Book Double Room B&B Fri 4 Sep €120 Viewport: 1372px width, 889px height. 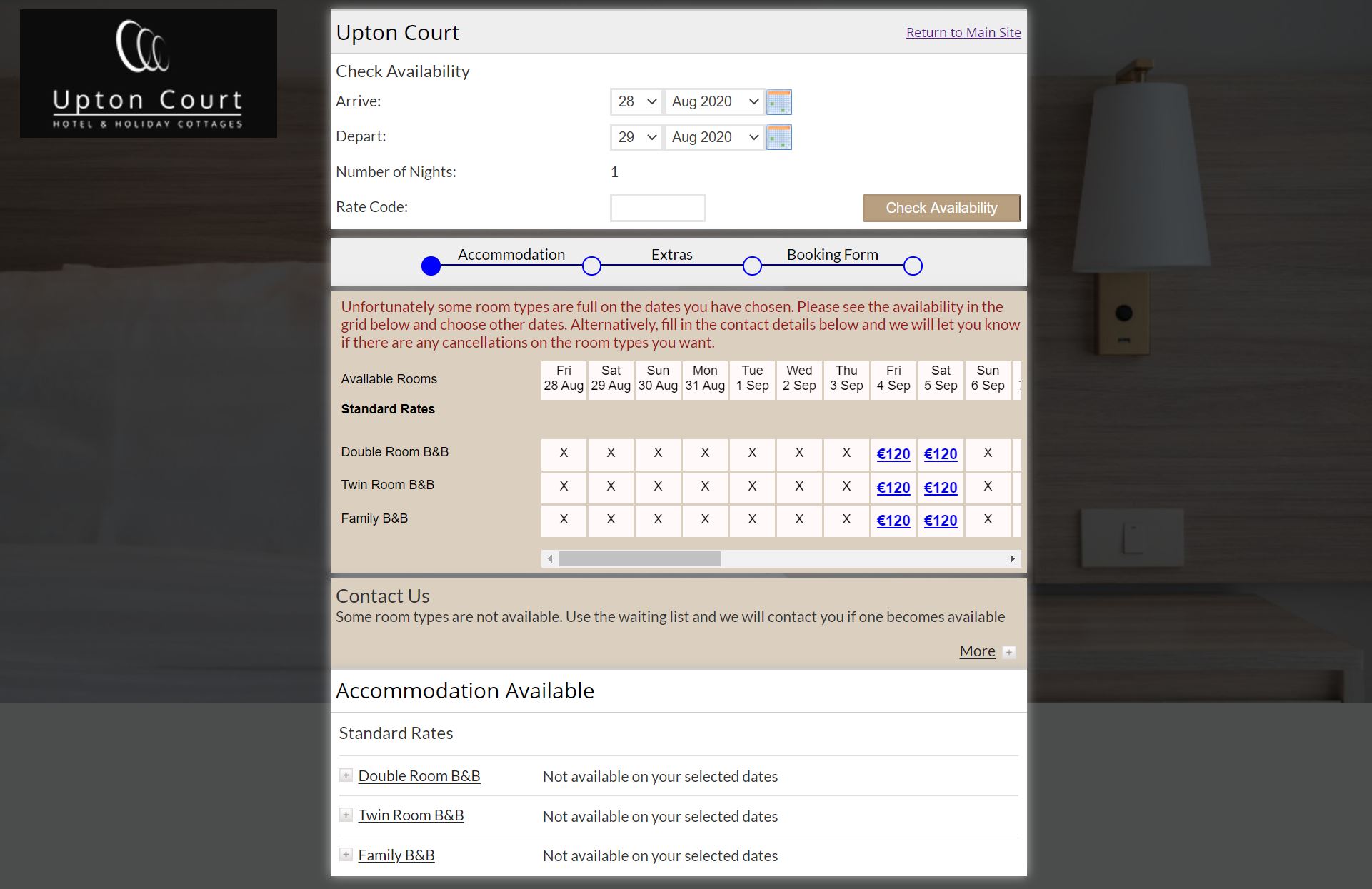893,454
